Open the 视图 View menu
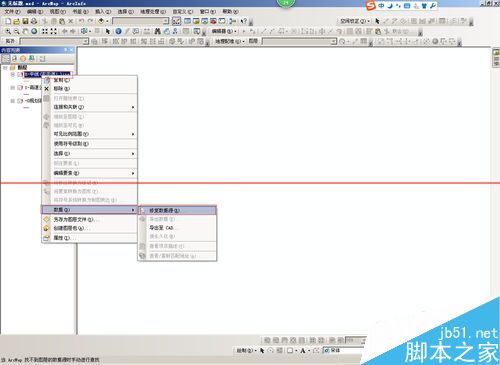This screenshot has height=365, width=500. pos(58,12)
